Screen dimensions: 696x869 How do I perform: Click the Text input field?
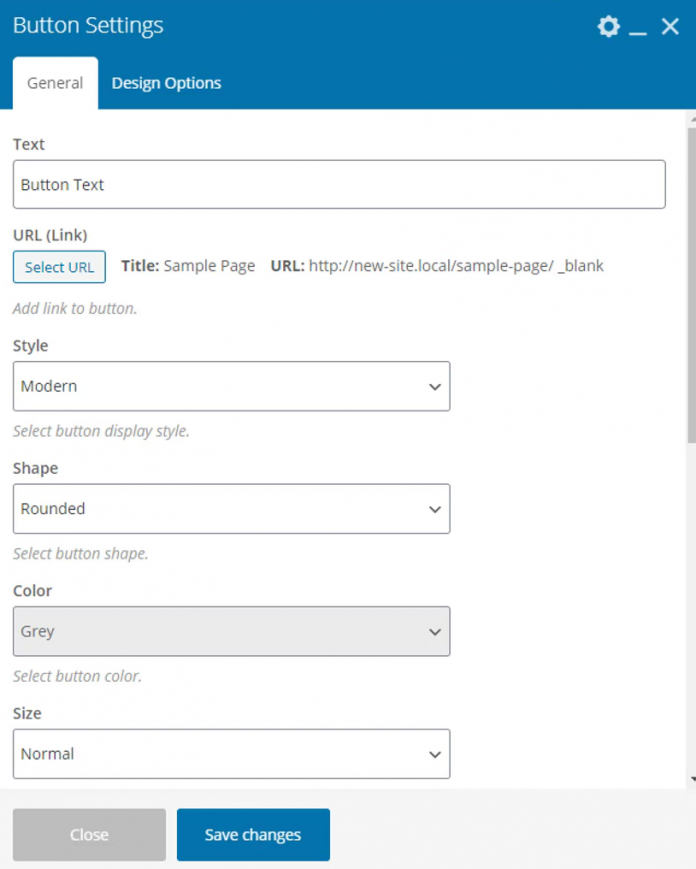[x=339, y=185]
